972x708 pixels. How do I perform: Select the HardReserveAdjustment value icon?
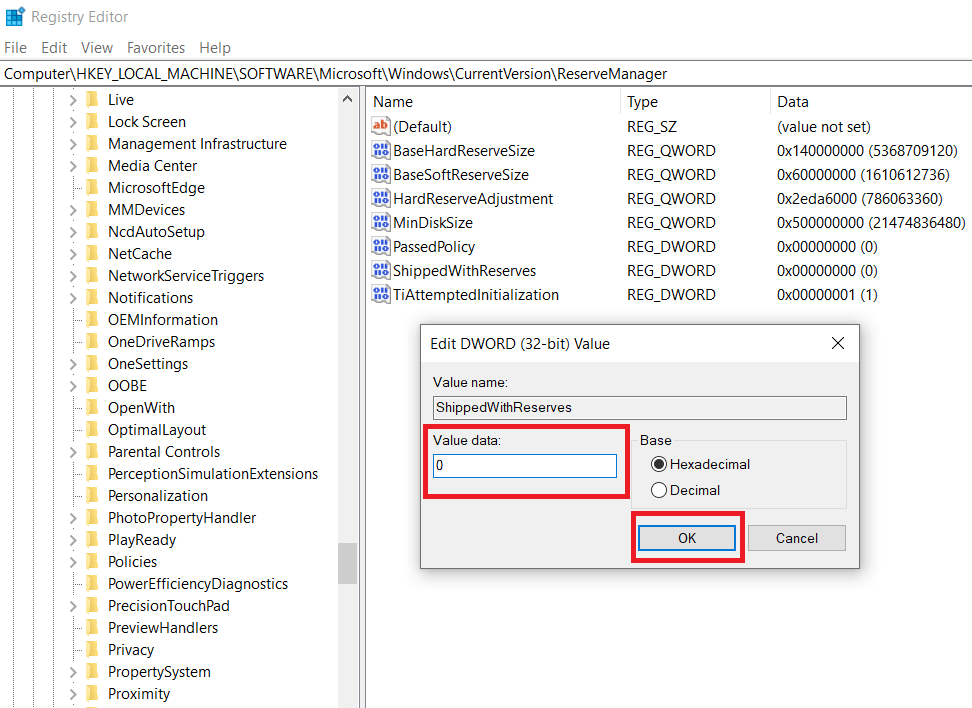[380, 199]
